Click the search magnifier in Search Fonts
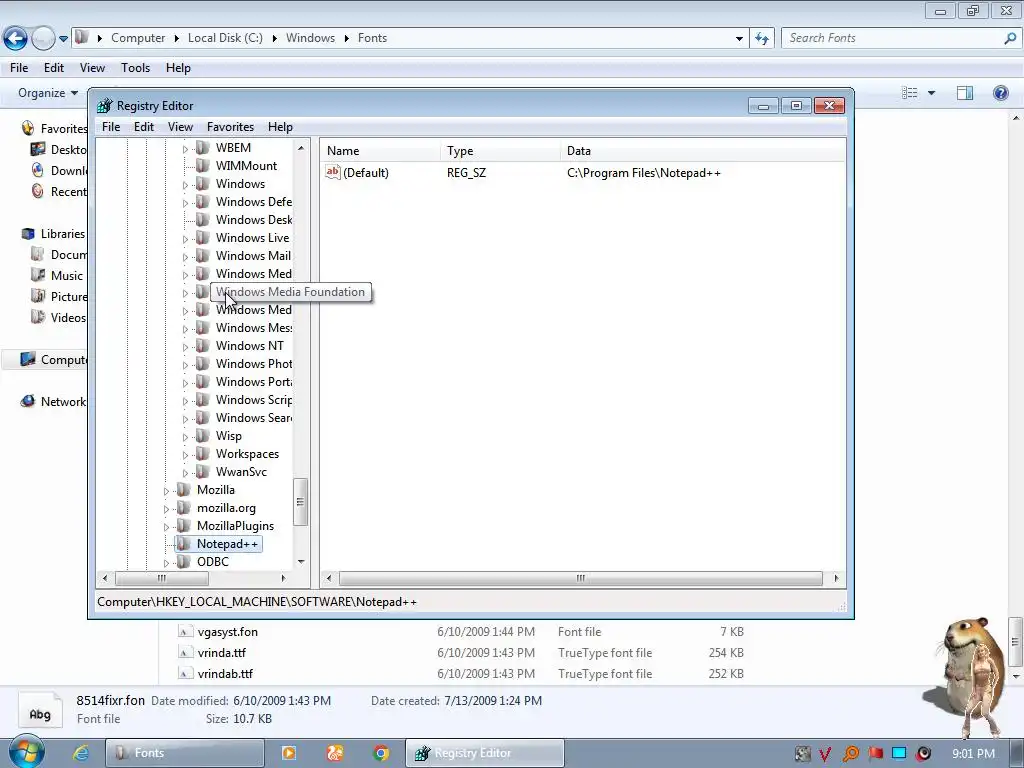The height and width of the screenshot is (768, 1024). [x=1010, y=38]
